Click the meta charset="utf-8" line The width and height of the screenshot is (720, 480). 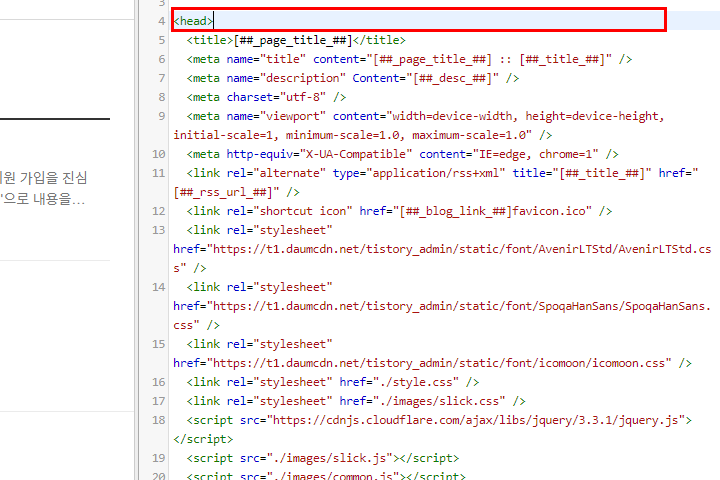(266, 97)
